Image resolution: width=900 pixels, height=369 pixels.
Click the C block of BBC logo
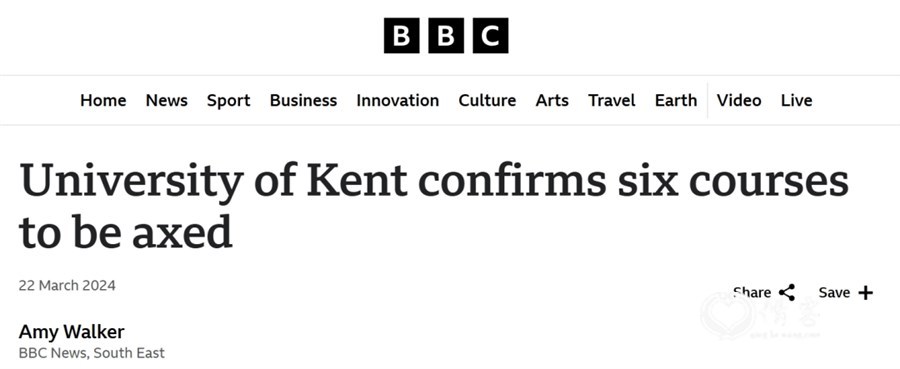pyautogui.click(x=491, y=36)
